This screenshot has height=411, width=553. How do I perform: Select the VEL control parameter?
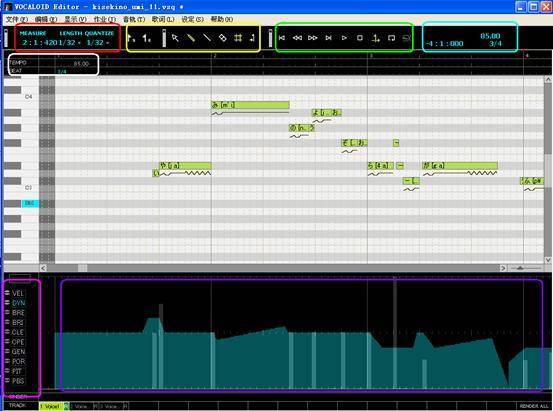click(18, 294)
